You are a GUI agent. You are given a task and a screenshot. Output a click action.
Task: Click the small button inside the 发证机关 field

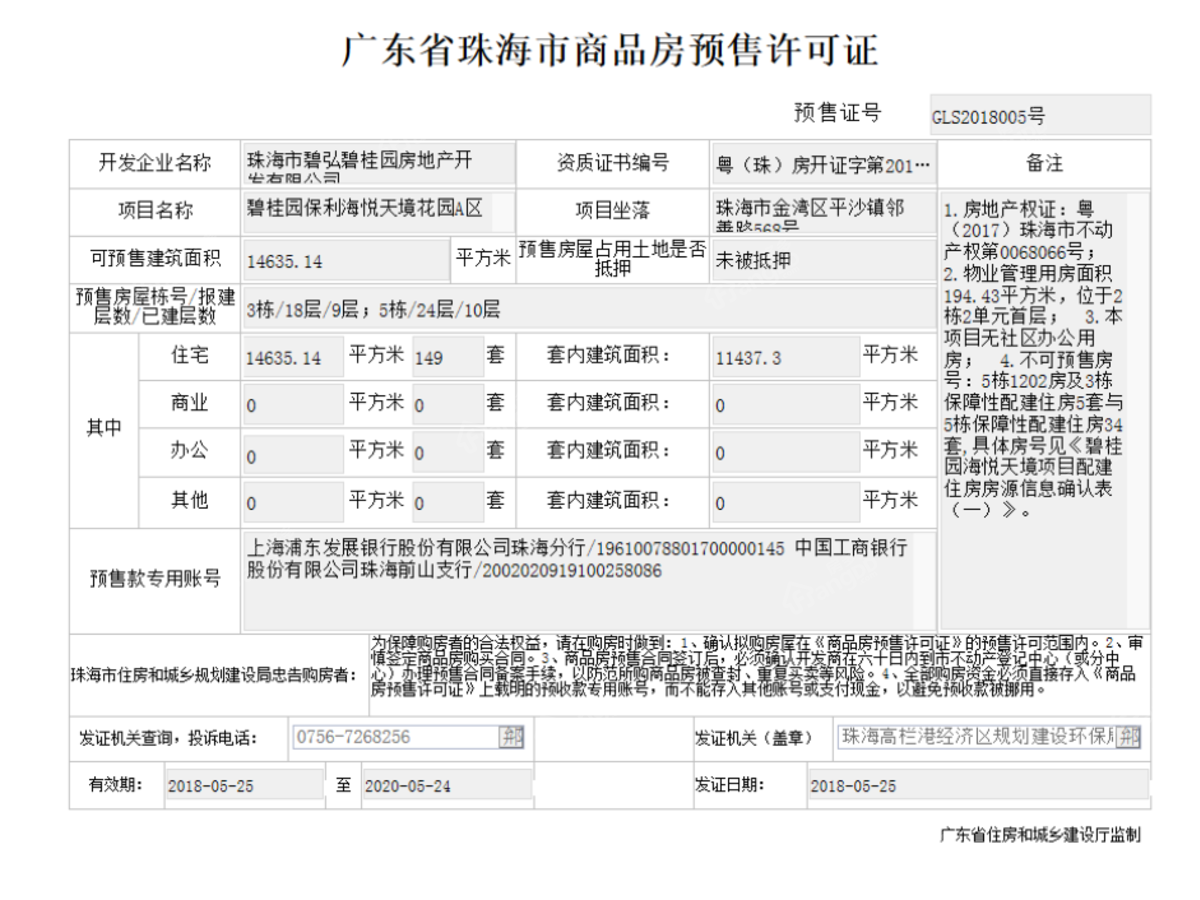pos(1129,738)
